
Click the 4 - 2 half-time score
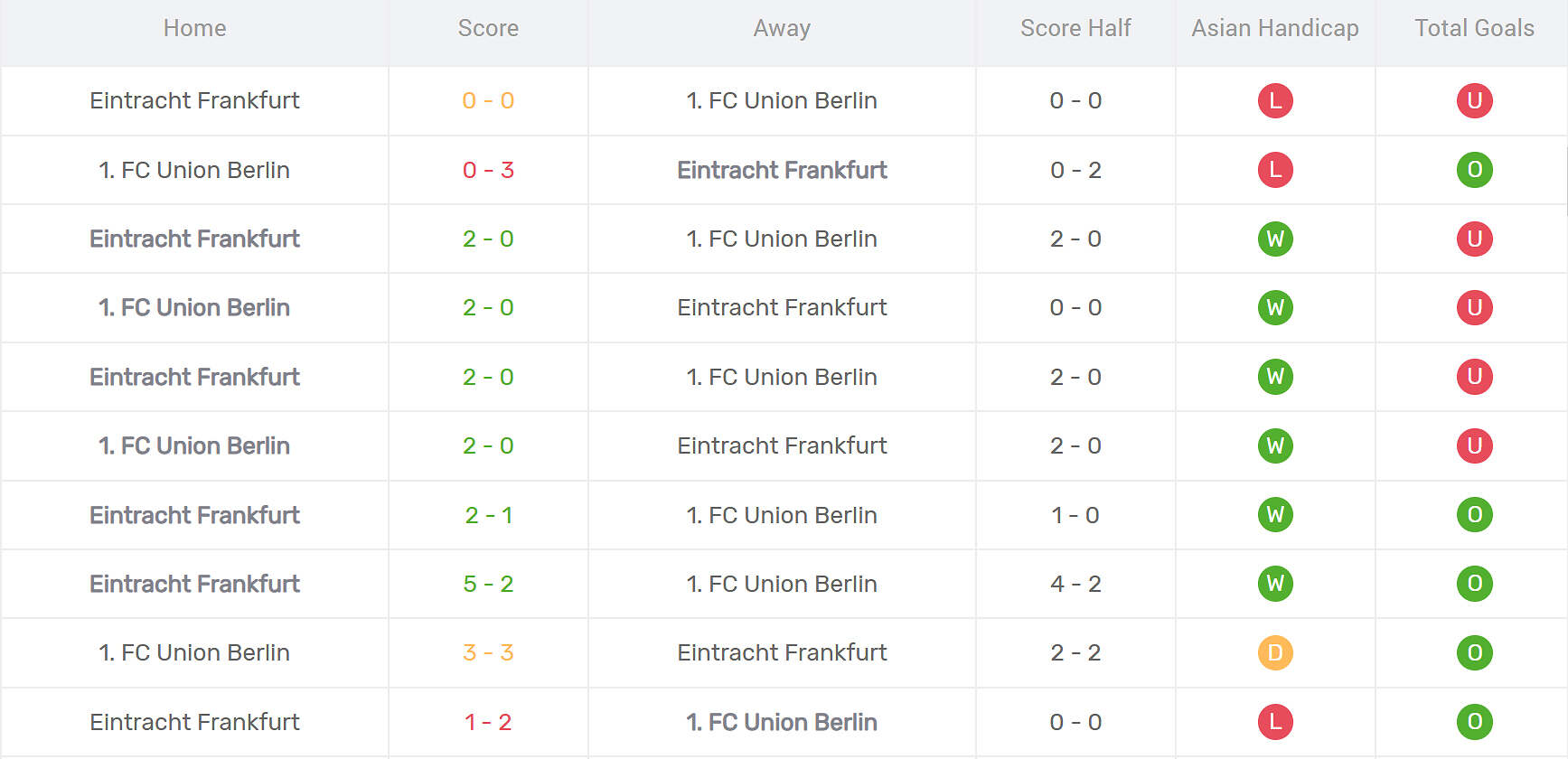pos(1075,584)
